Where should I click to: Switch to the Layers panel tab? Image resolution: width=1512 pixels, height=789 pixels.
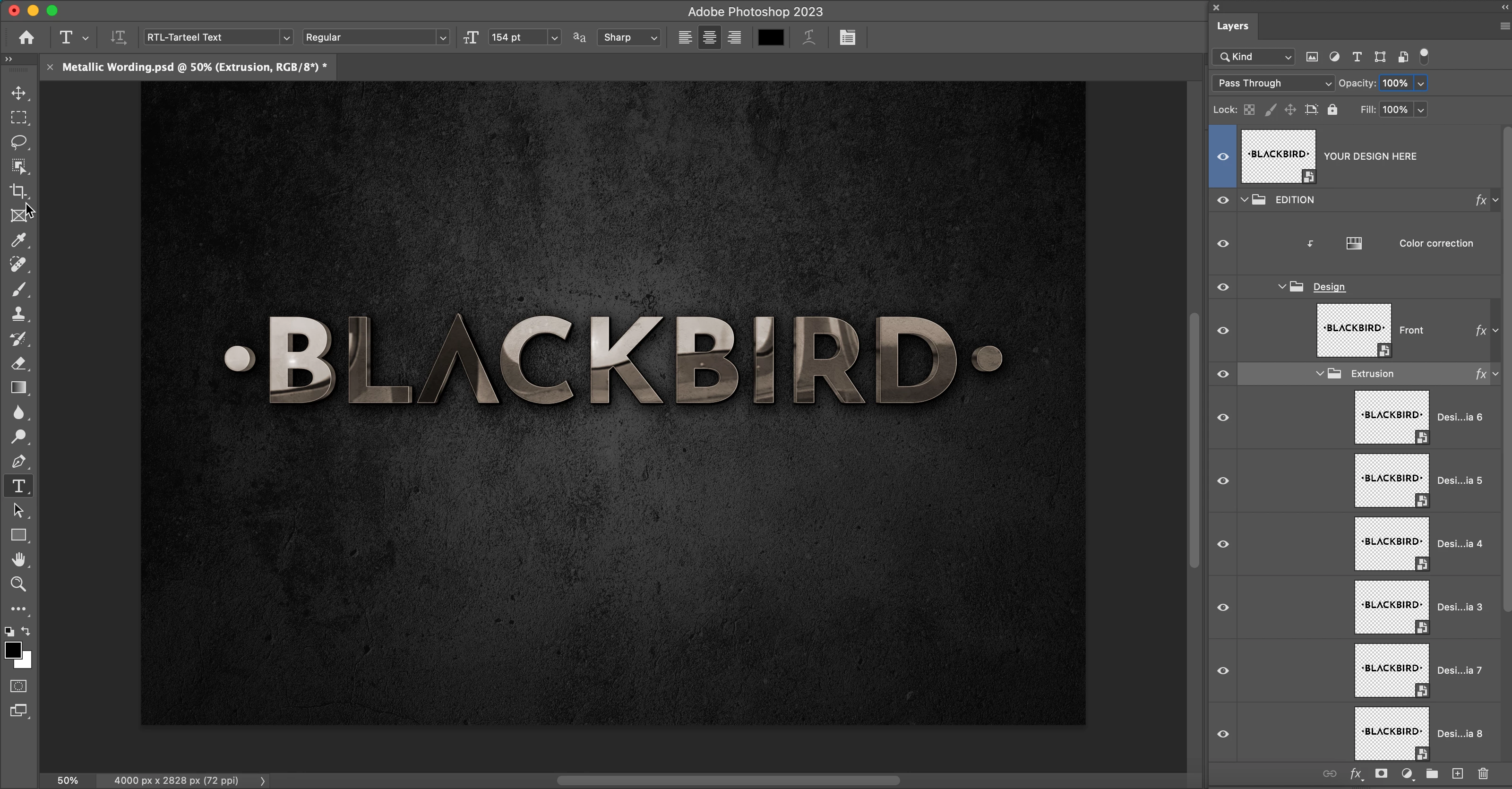pos(1232,26)
